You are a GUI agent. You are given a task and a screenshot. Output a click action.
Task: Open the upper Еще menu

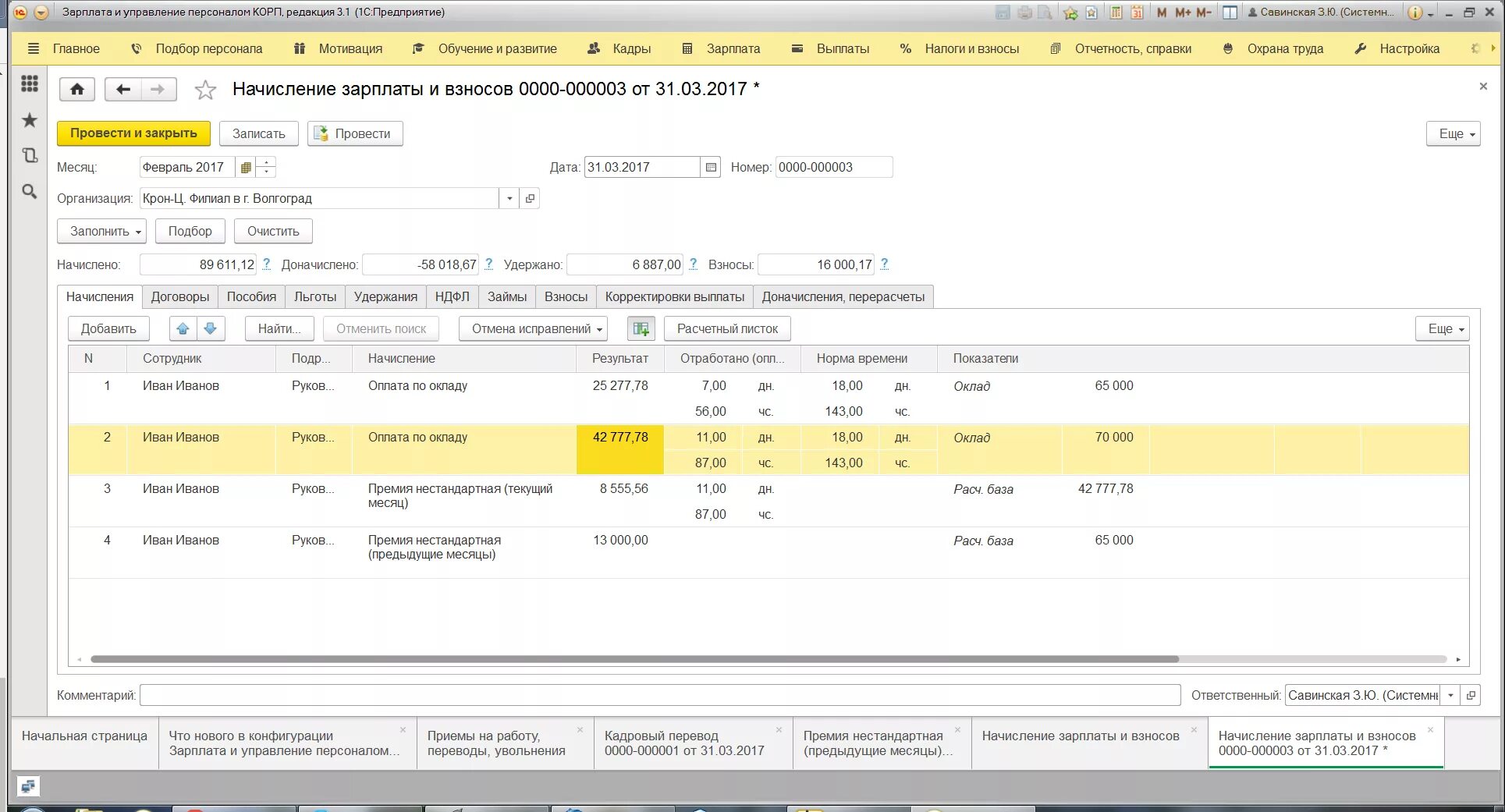pos(1453,133)
